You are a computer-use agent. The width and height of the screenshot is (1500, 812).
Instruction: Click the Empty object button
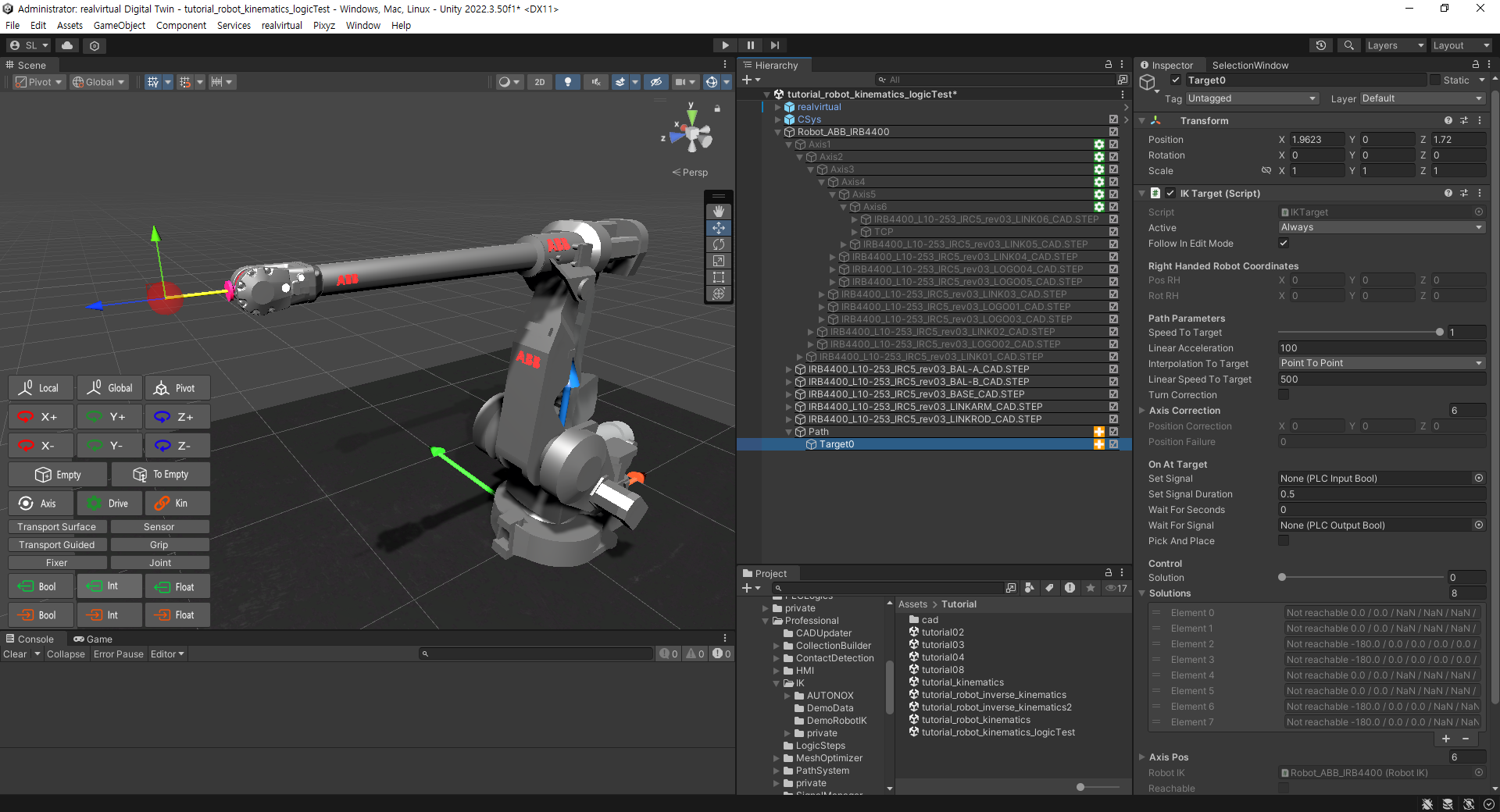pos(58,475)
